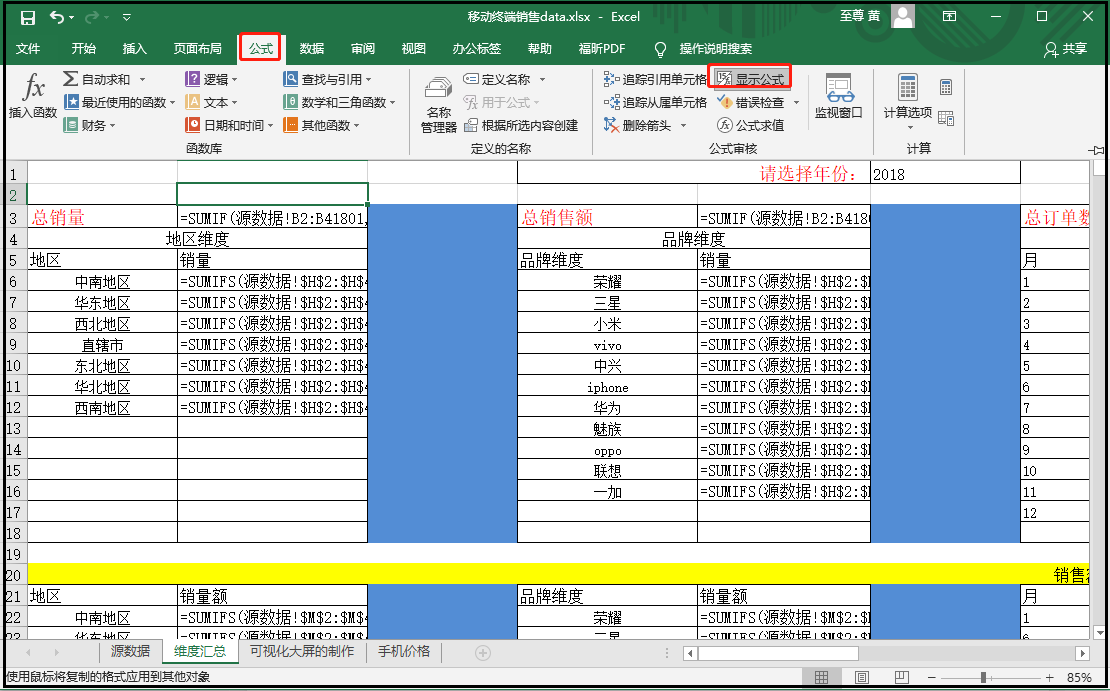Viewport: 1110px width, 691px height.
Task: Click the zoom out minus button
Action: click(x=933, y=678)
